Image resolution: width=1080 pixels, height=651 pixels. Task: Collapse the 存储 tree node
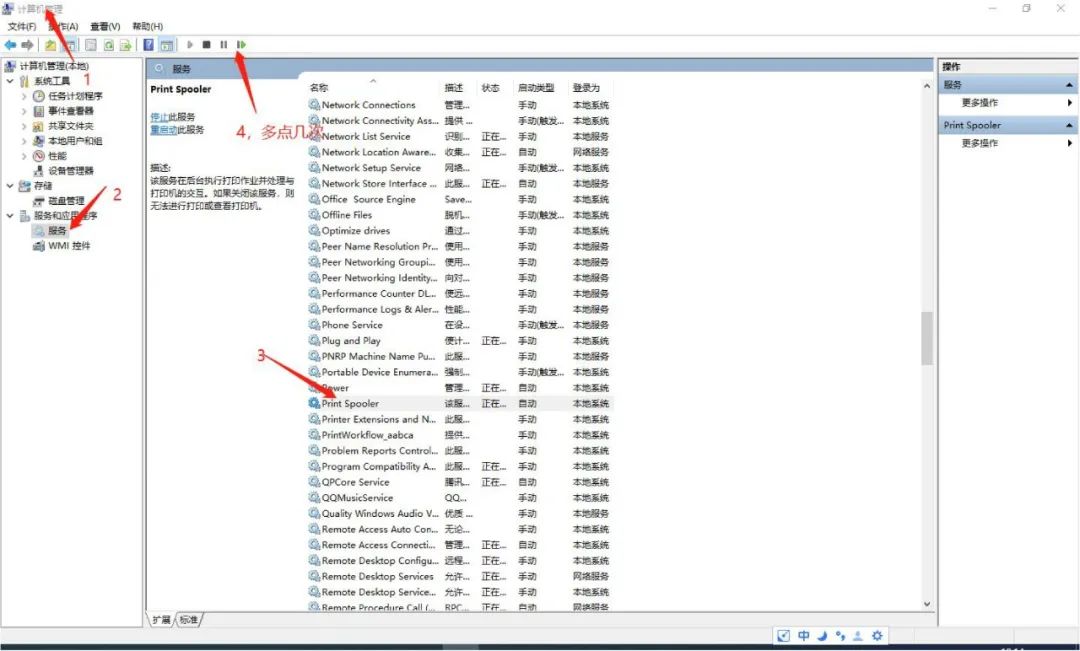[x=10, y=186]
